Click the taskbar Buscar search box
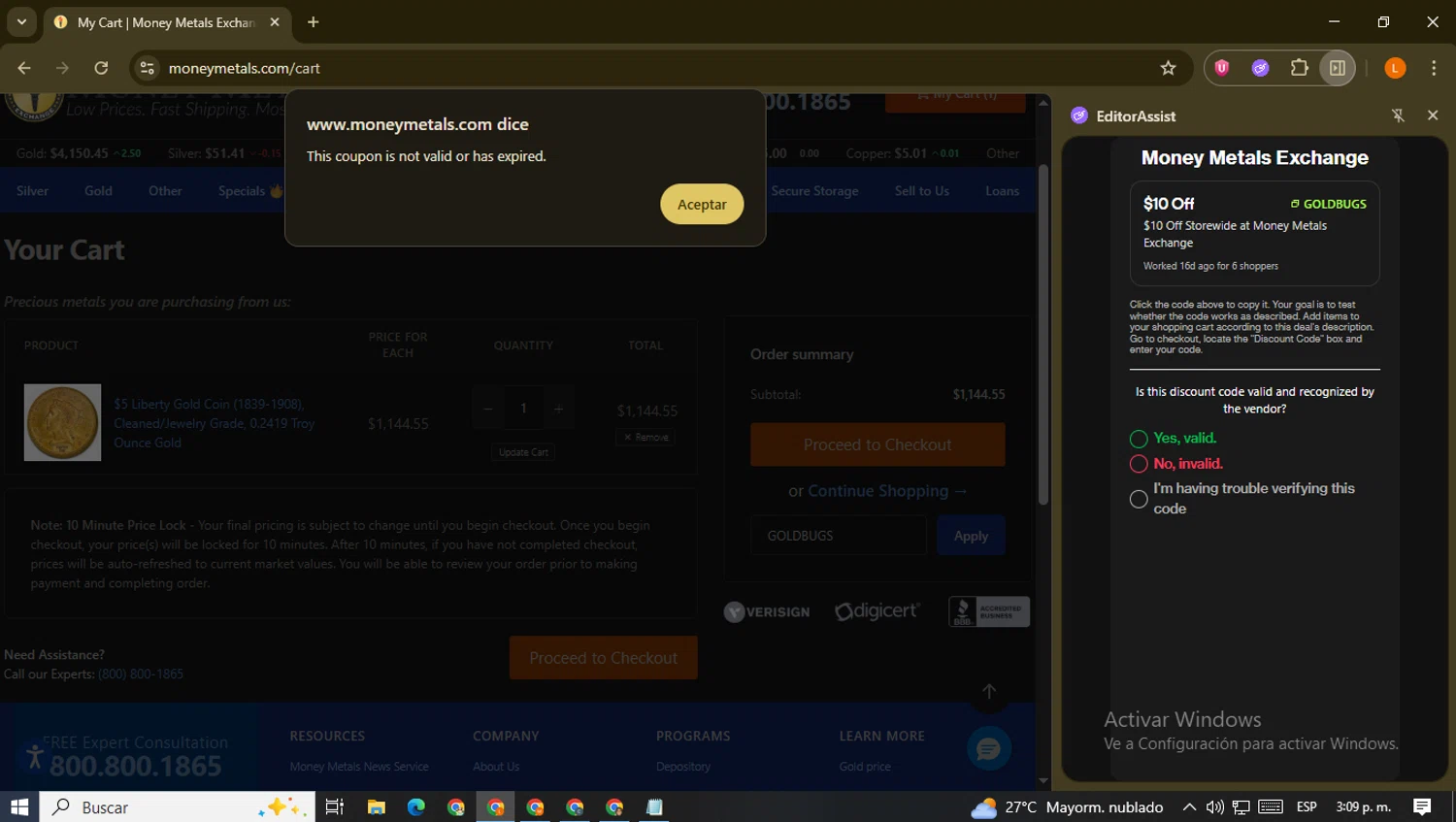The image size is (1456, 822). click(178, 806)
